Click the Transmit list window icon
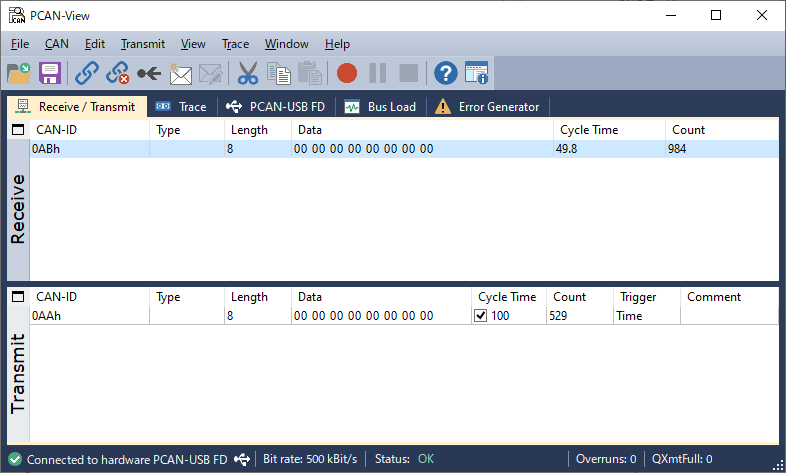 [18, 297]
